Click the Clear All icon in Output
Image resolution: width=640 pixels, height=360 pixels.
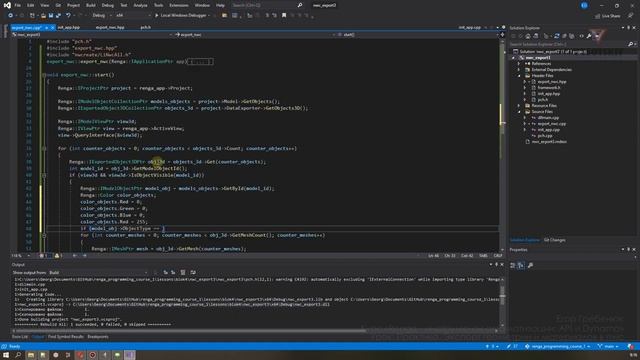coord(183,272)
